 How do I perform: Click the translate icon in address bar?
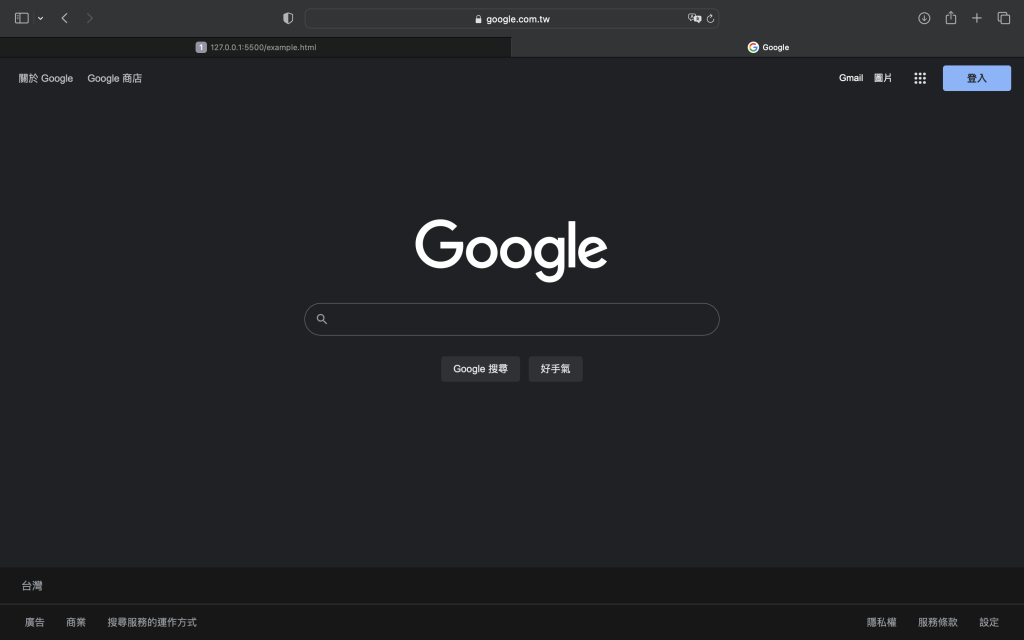click(x=694, y=18)
